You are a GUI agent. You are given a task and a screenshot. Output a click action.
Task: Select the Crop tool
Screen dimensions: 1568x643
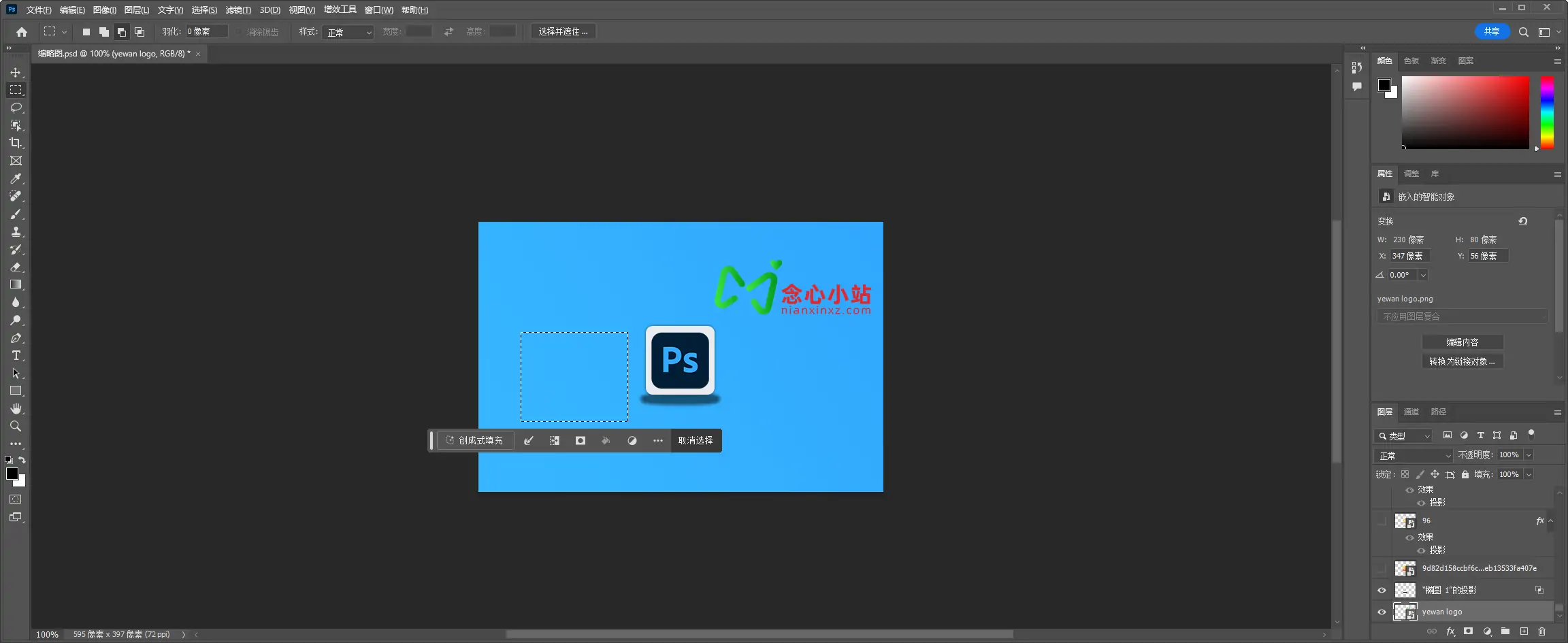(16, 143)
